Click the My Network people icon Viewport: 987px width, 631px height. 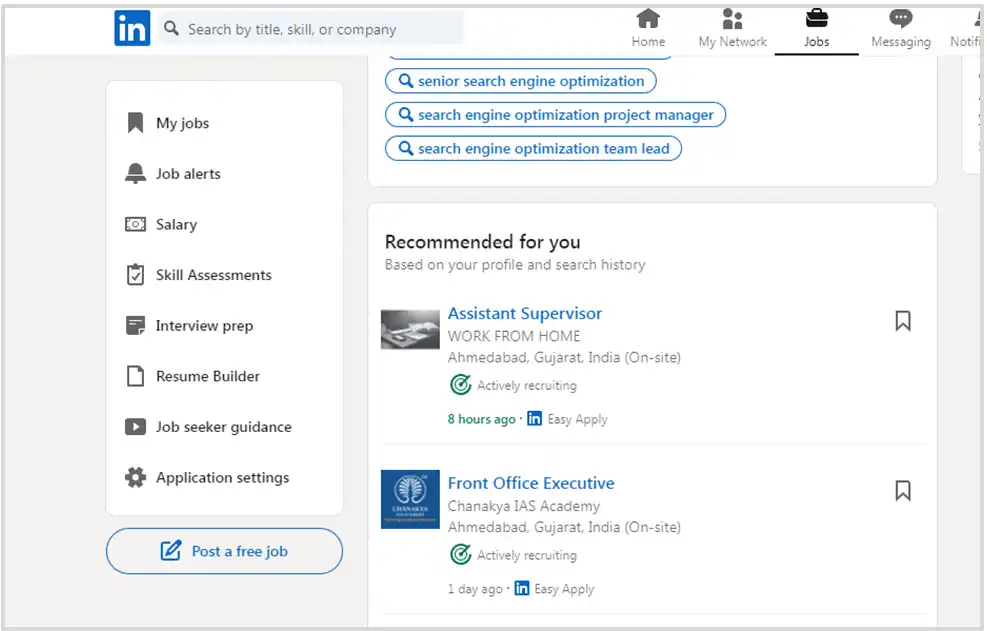coord(732,19)
